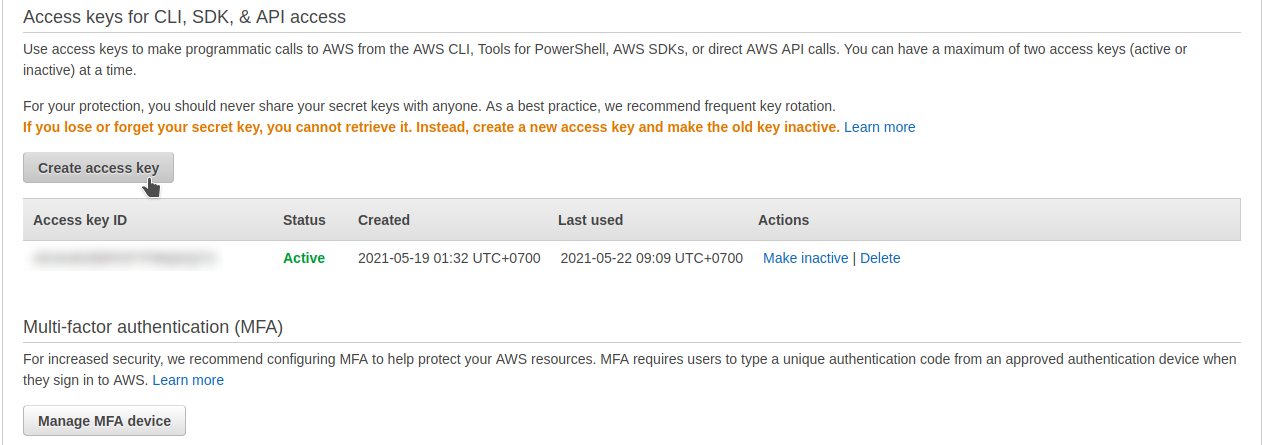1264x445 pixels.
Task: Click the Multi-factor authentication (MFA) heading
Action: coord(153,327)
